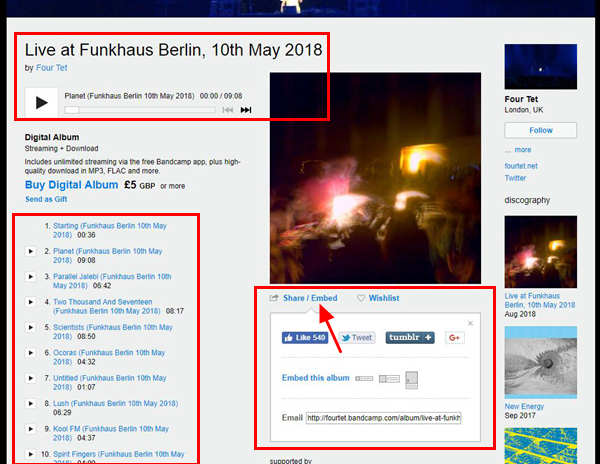This screenshot has height=464, width=600.
Task: Play the album with the large play button
Action: (41, 103)
